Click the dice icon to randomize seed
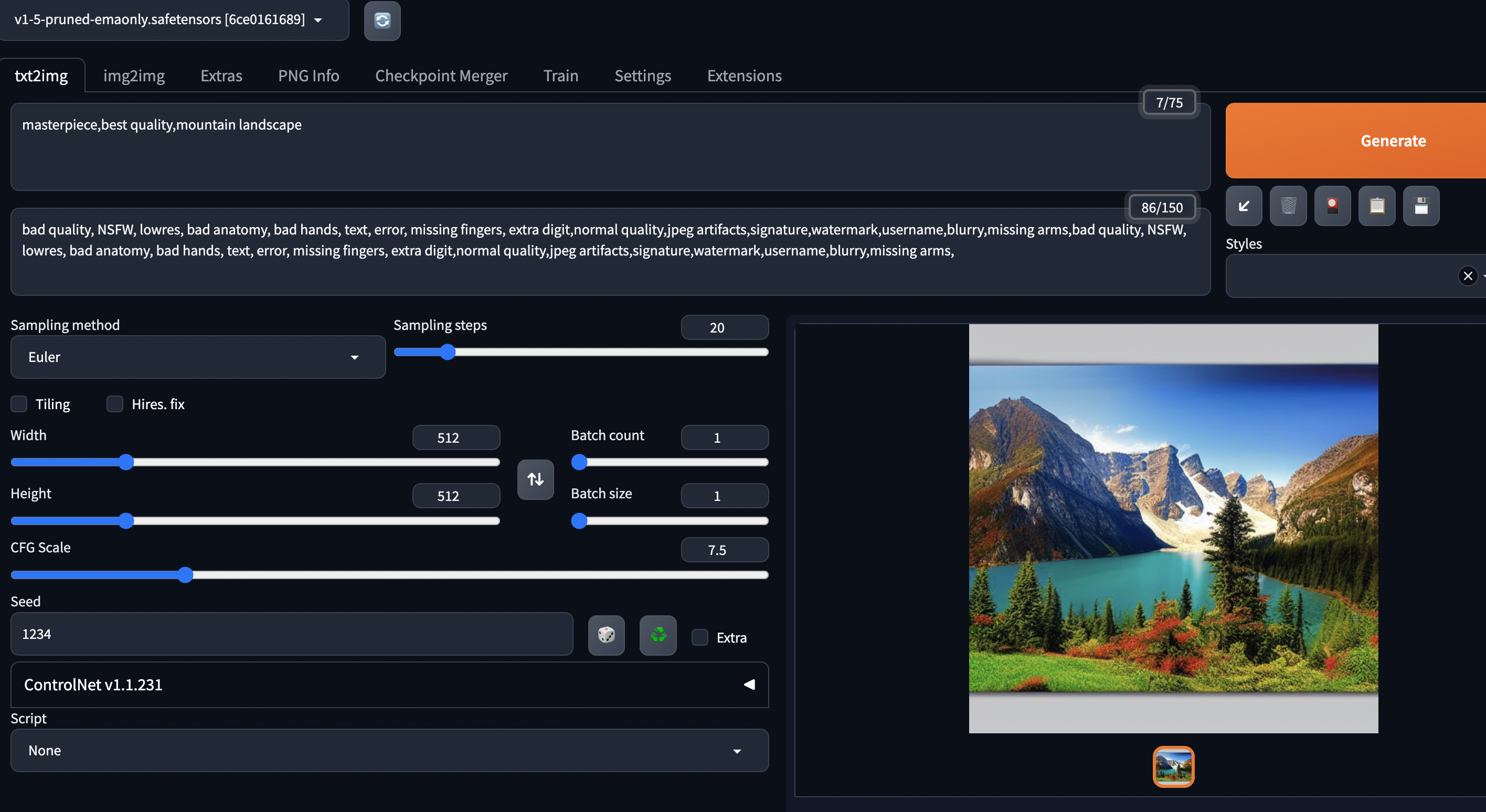 click(606, 635)
